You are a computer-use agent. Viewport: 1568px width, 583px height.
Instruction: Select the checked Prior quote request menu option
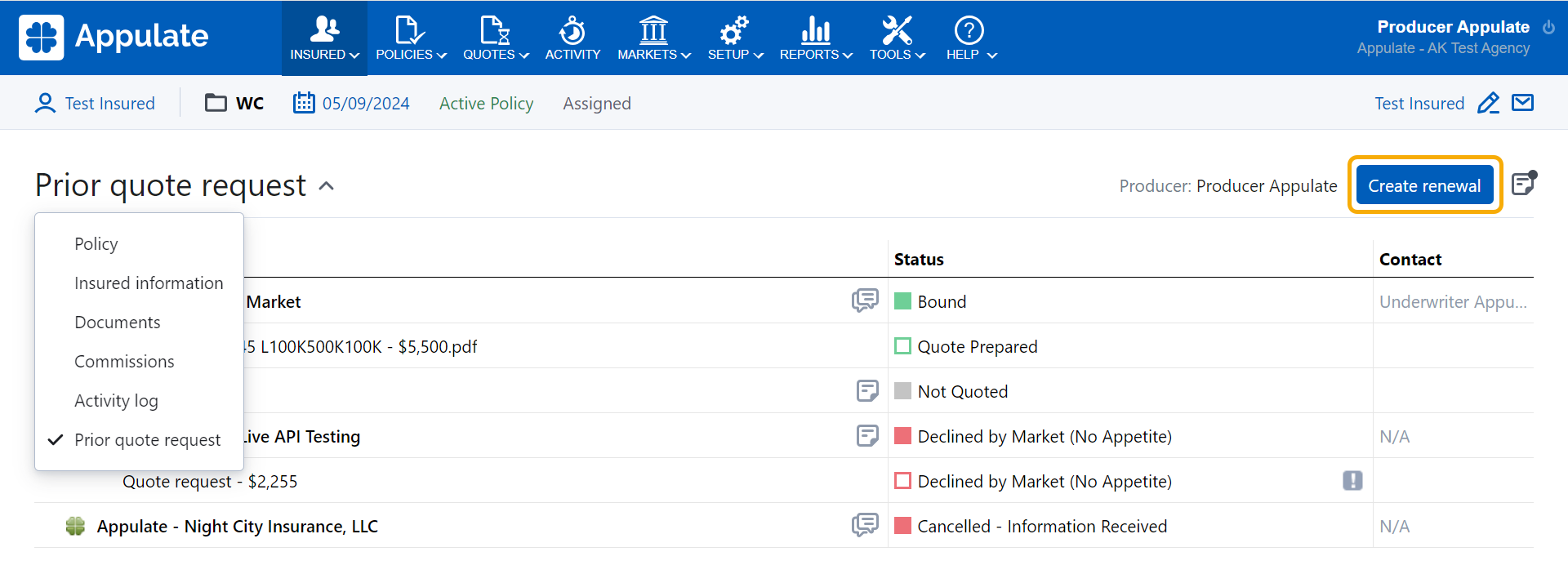(147, 440)
